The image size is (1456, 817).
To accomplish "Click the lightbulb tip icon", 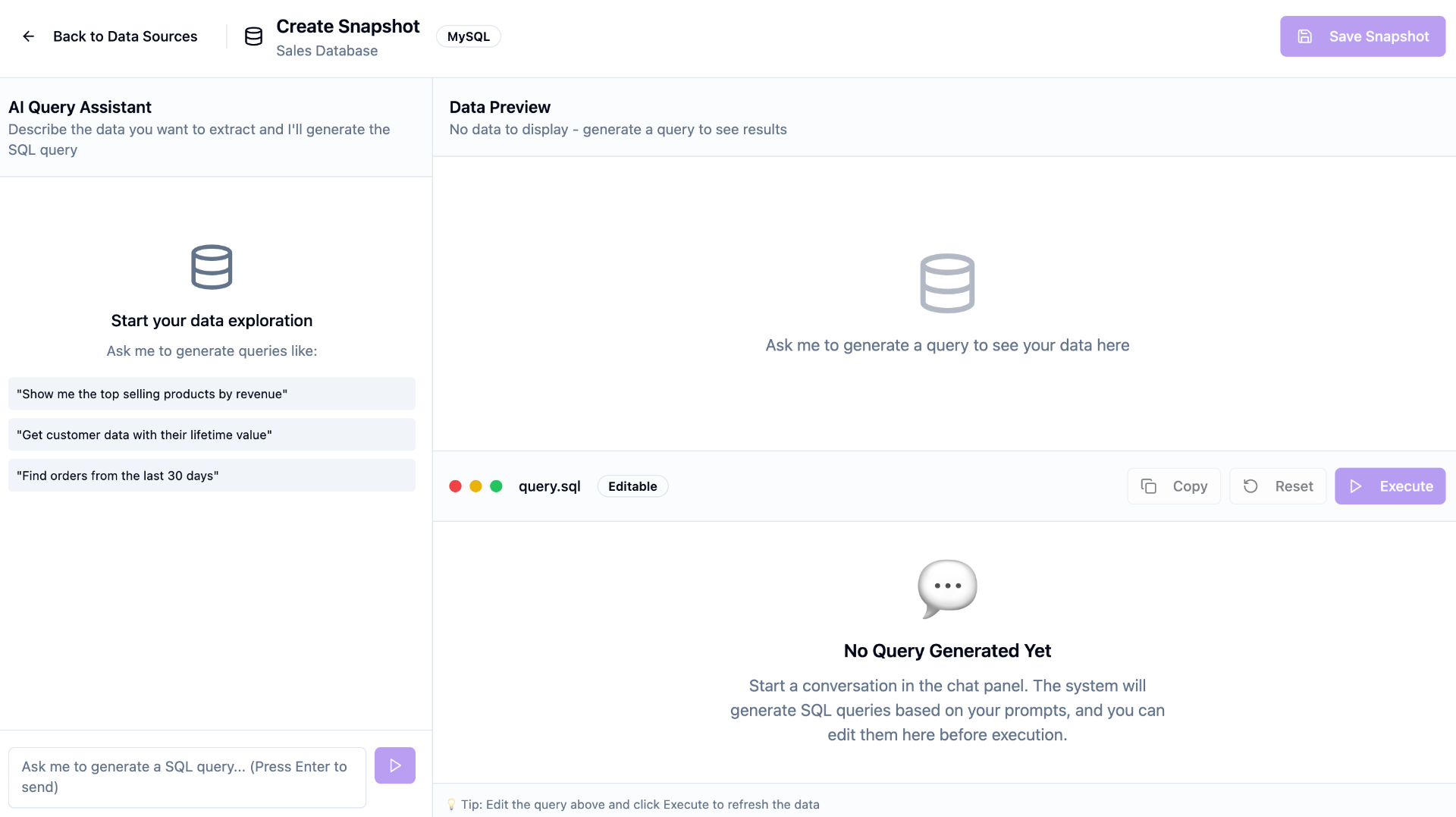I will click(x=451, y=804).
